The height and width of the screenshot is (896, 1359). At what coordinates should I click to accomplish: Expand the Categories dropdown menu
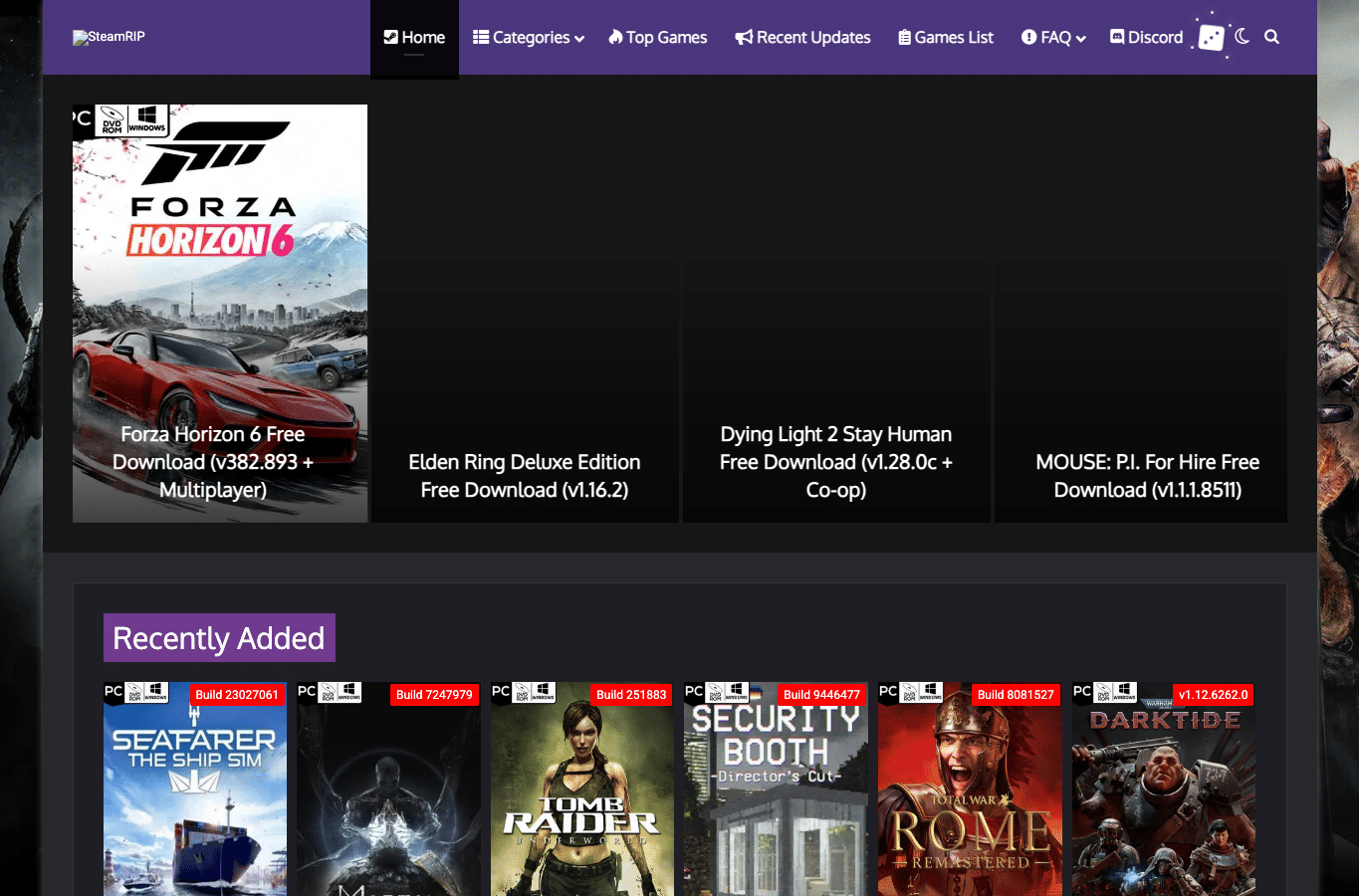point(528,38)
